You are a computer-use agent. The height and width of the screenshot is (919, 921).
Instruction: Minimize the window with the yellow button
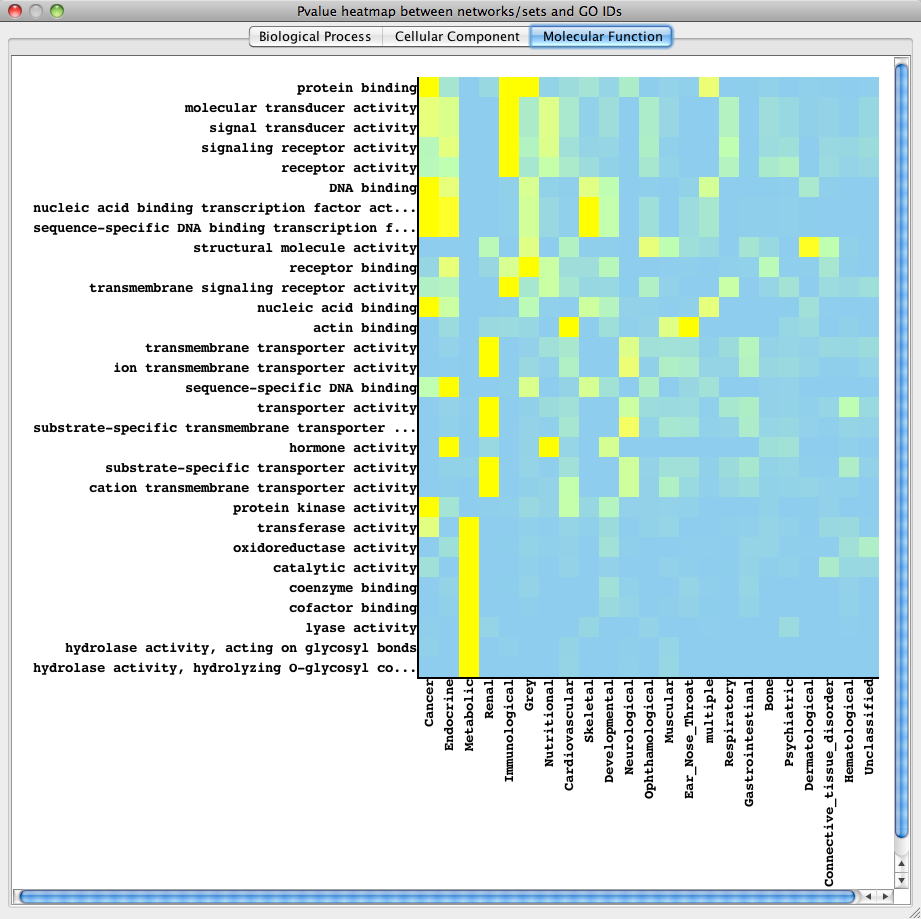point(37,11)
